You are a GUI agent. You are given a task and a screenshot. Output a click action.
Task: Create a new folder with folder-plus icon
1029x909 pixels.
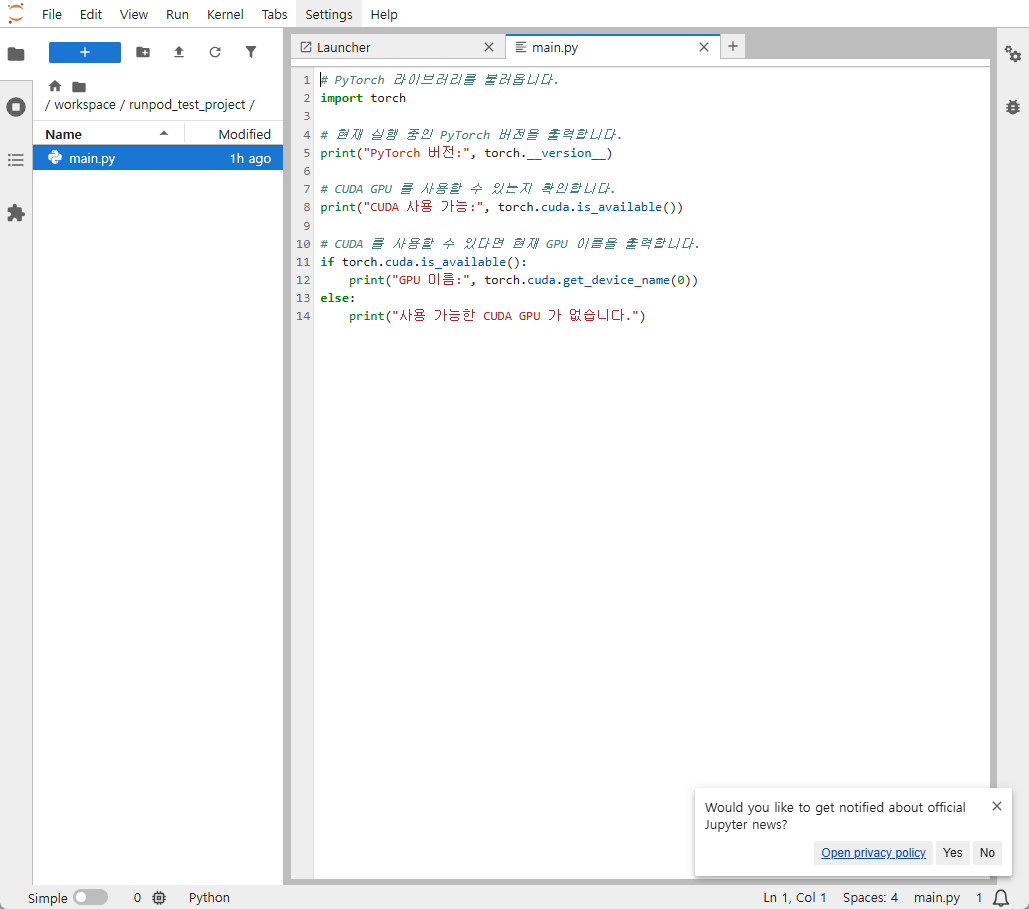coord(142,52)
